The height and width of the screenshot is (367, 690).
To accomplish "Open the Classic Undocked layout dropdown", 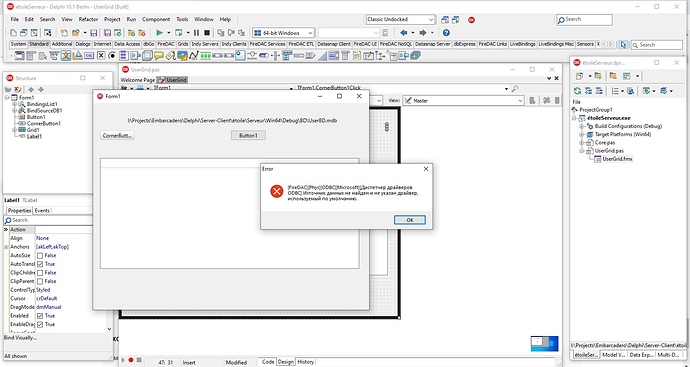I will pos(431,19).
